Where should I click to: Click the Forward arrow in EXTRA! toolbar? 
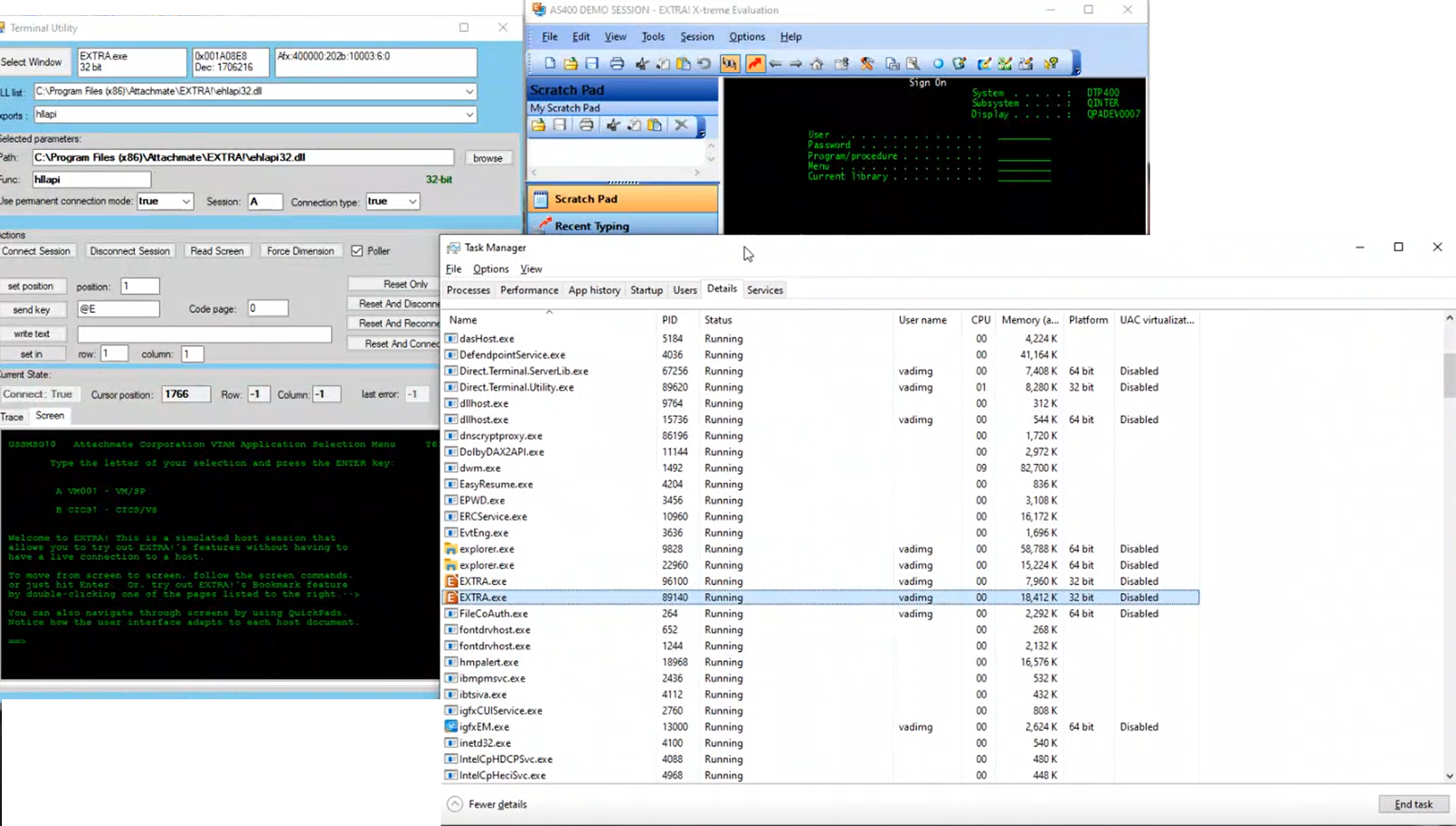pos(796,63)
